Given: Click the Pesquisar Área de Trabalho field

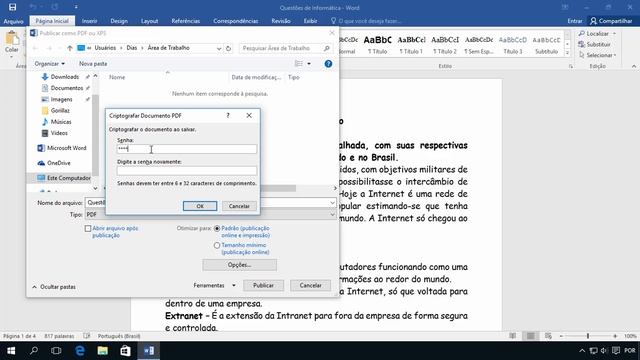Looking at the screenshot, I should [286, 48].
